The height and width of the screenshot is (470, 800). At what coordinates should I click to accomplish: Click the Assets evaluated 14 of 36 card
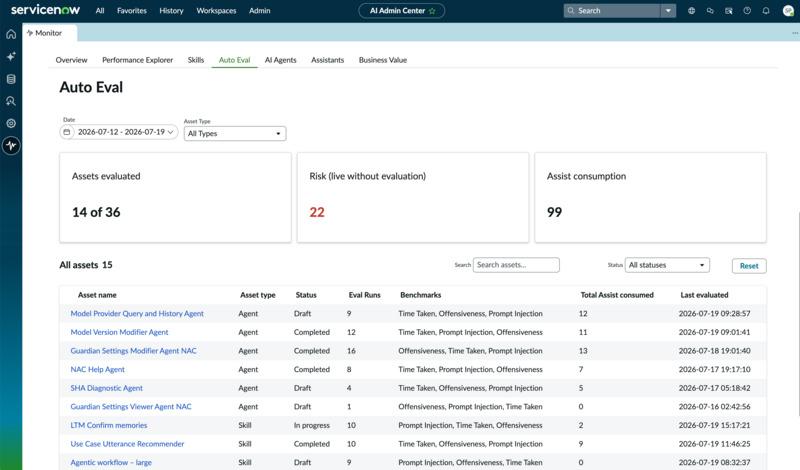point(175,197)
